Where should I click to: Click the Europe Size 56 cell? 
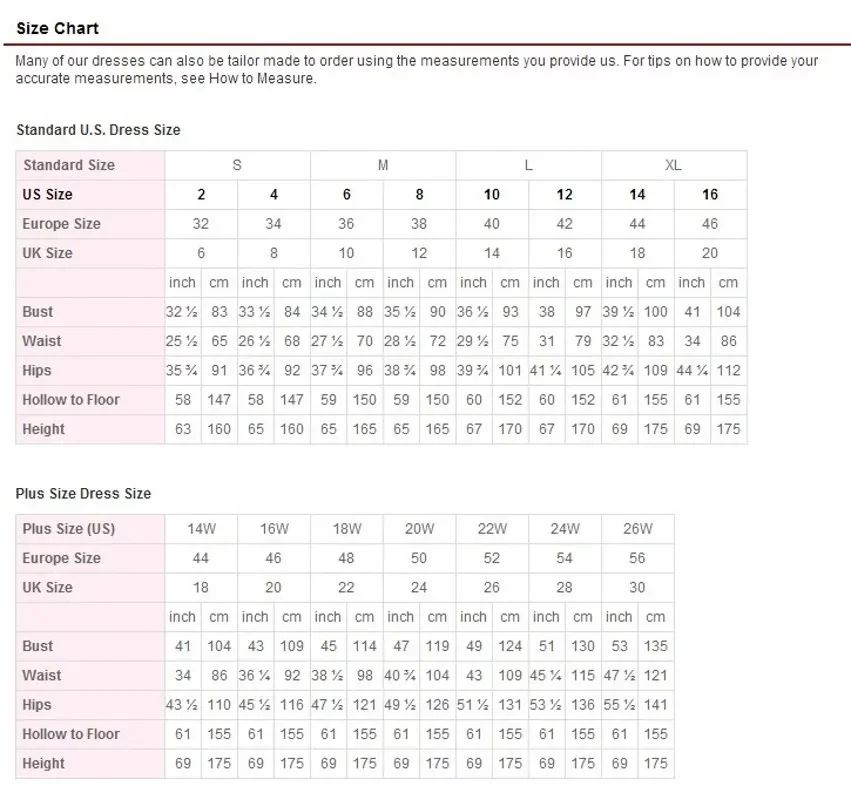point(637,558)
